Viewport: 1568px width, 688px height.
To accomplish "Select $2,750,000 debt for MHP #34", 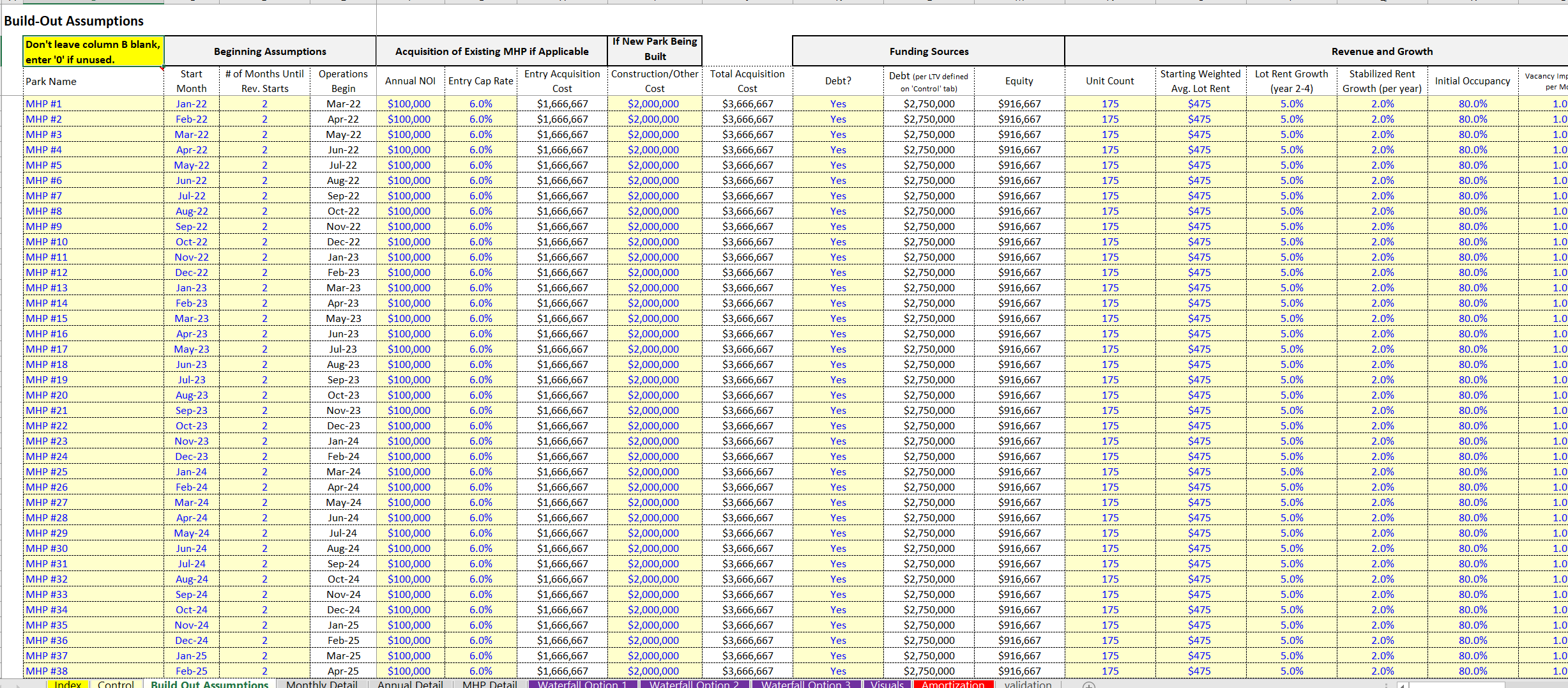I will point(929,609).
